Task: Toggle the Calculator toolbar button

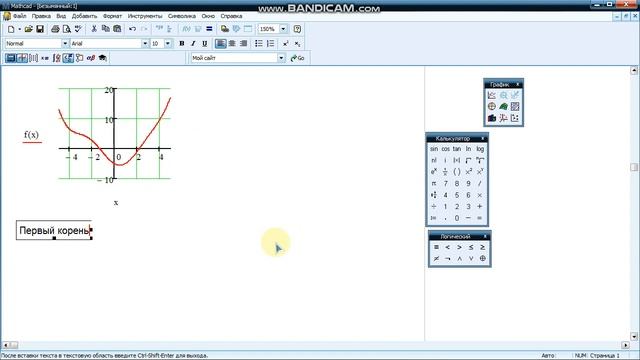Action: pyautogui.click(x=11, y=58)
